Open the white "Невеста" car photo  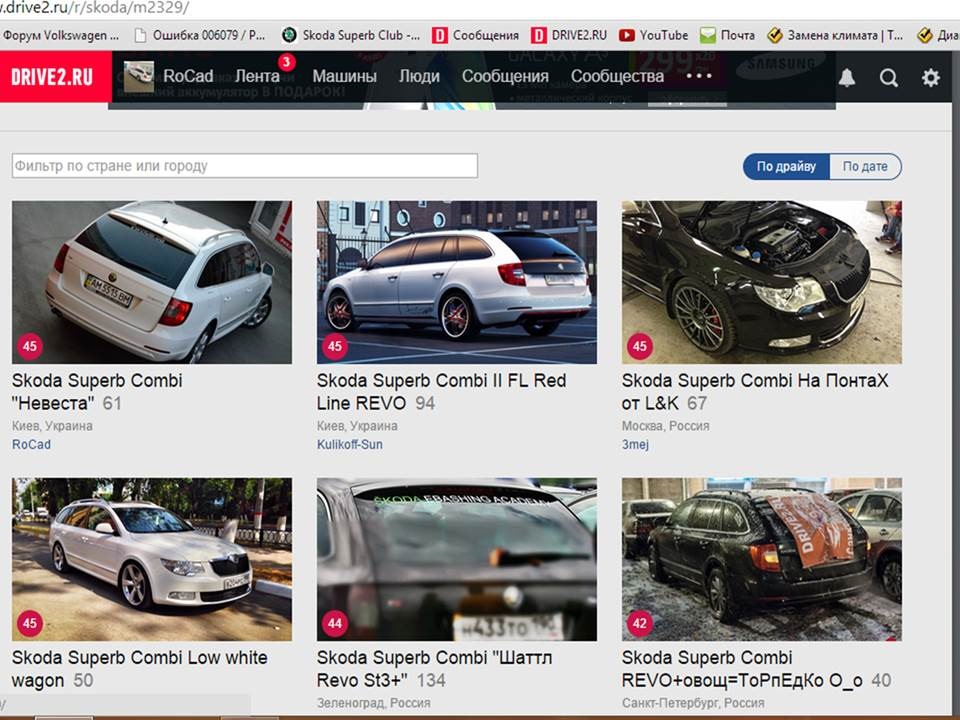[152, 282]
